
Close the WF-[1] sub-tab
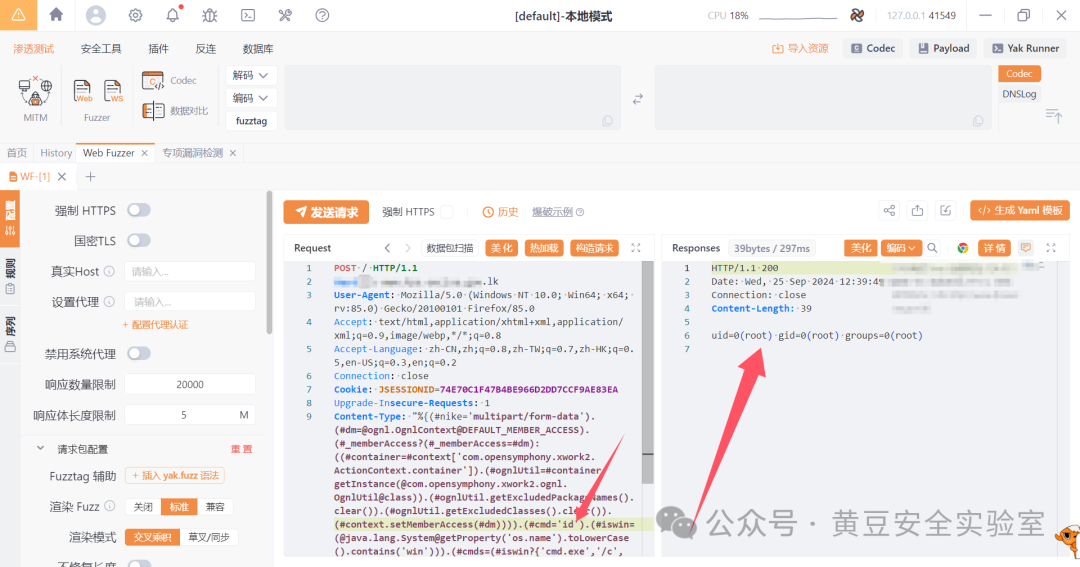[62, 177]
